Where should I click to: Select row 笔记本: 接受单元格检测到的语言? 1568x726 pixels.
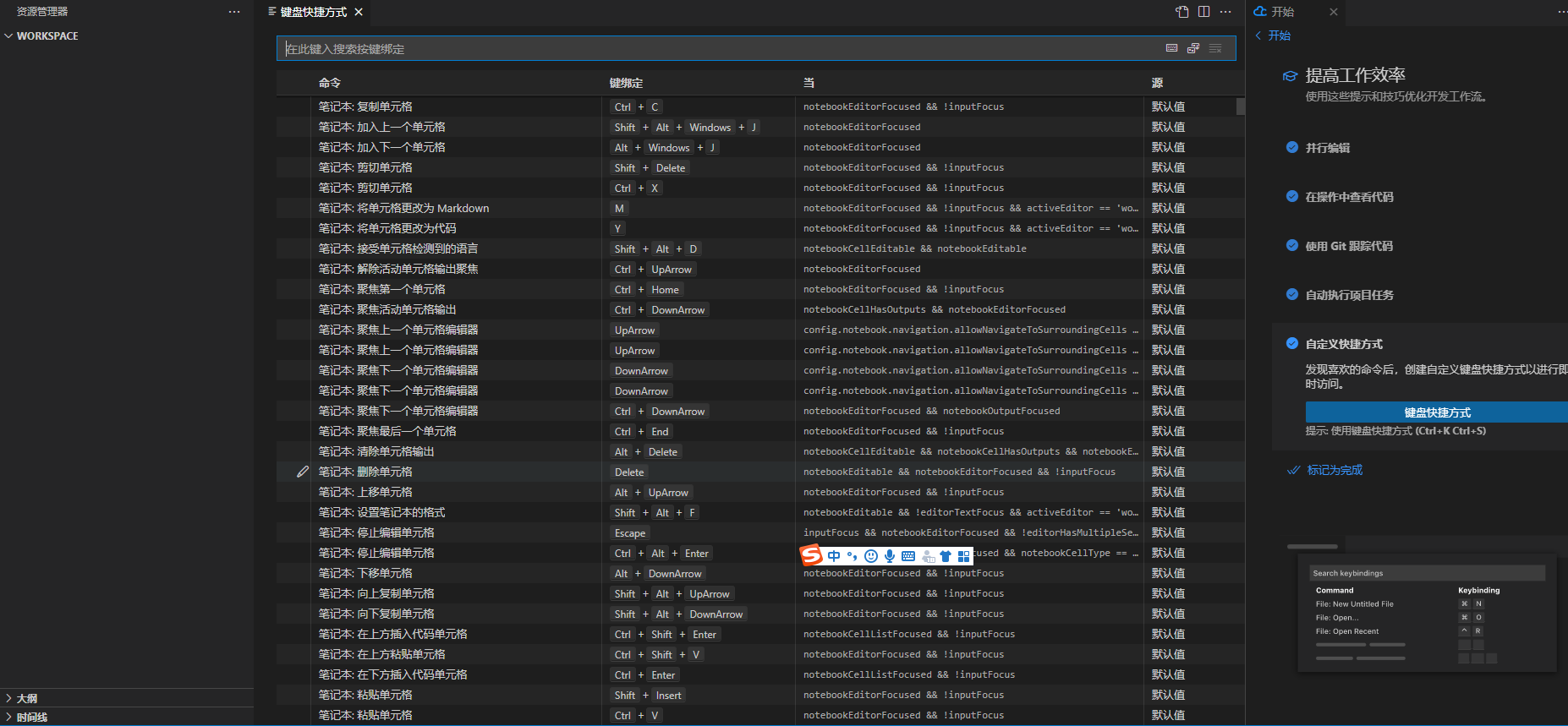click(756, 248)
